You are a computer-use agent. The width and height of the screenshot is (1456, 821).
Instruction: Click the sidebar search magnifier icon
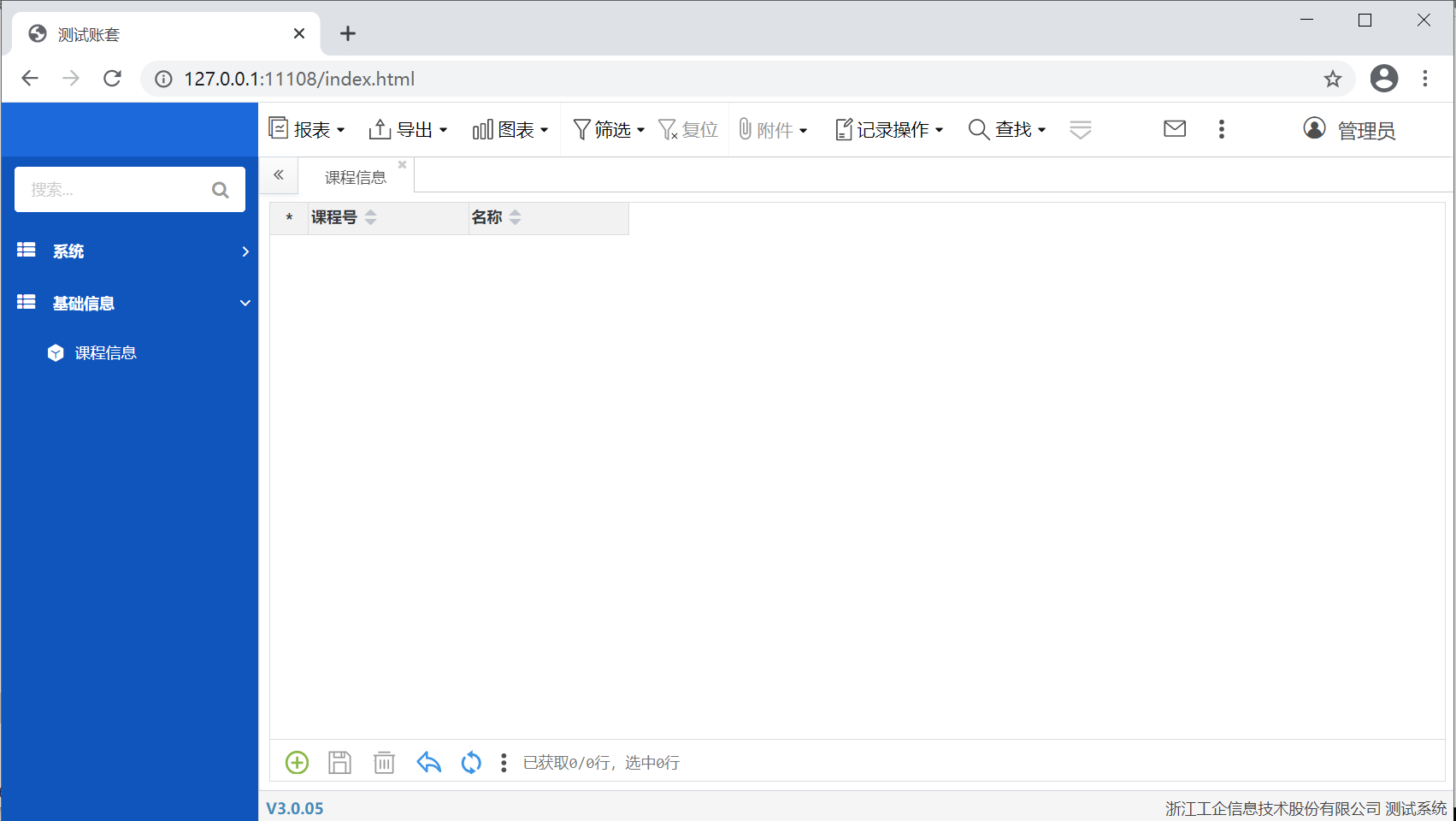(221, 190)
